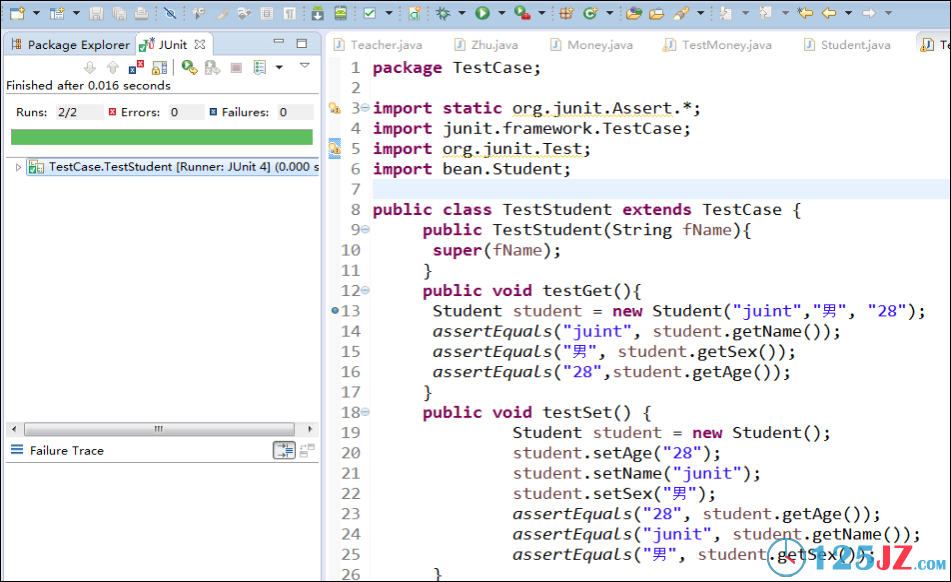Click Next Failed Test down arrow

coord(90,67)
